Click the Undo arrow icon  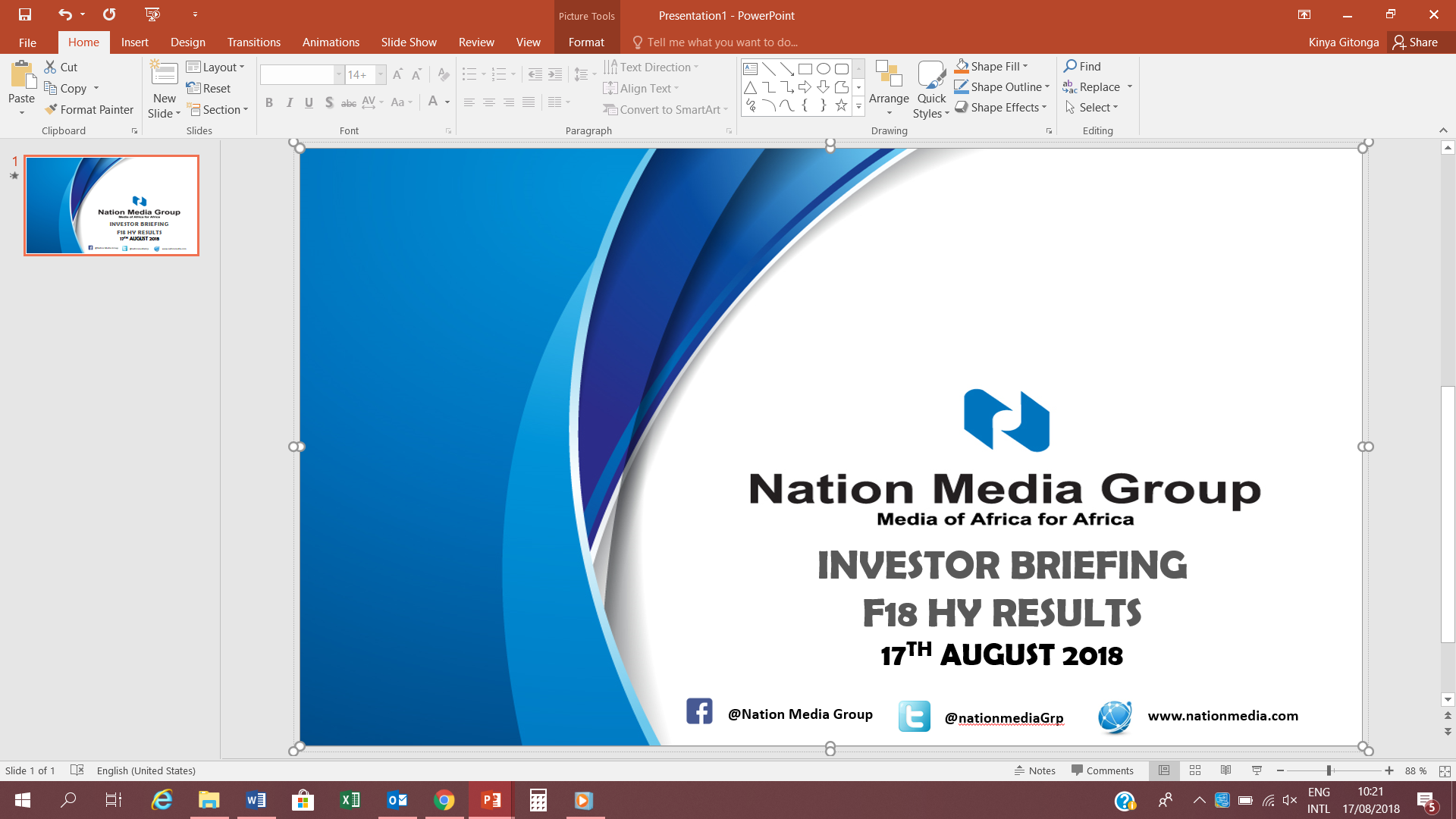pos(65,14)
